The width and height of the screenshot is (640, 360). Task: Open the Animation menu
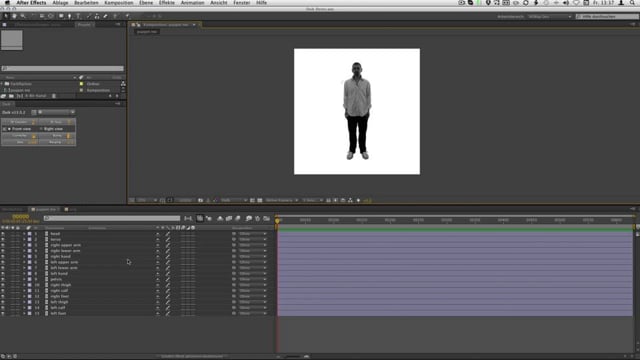pyautogui.click(x=192, y=3)
